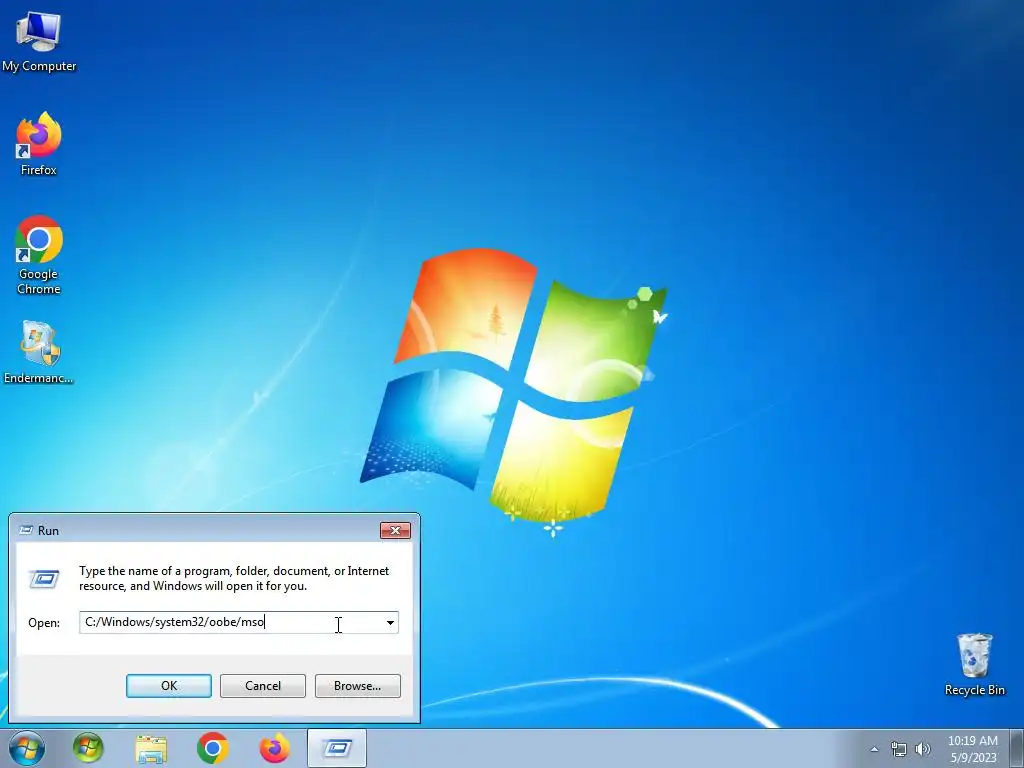Viewport: 1024px width, 768px height.
Task: Select the Endermanc... installer desktop icon
Action: coord(39,353)
